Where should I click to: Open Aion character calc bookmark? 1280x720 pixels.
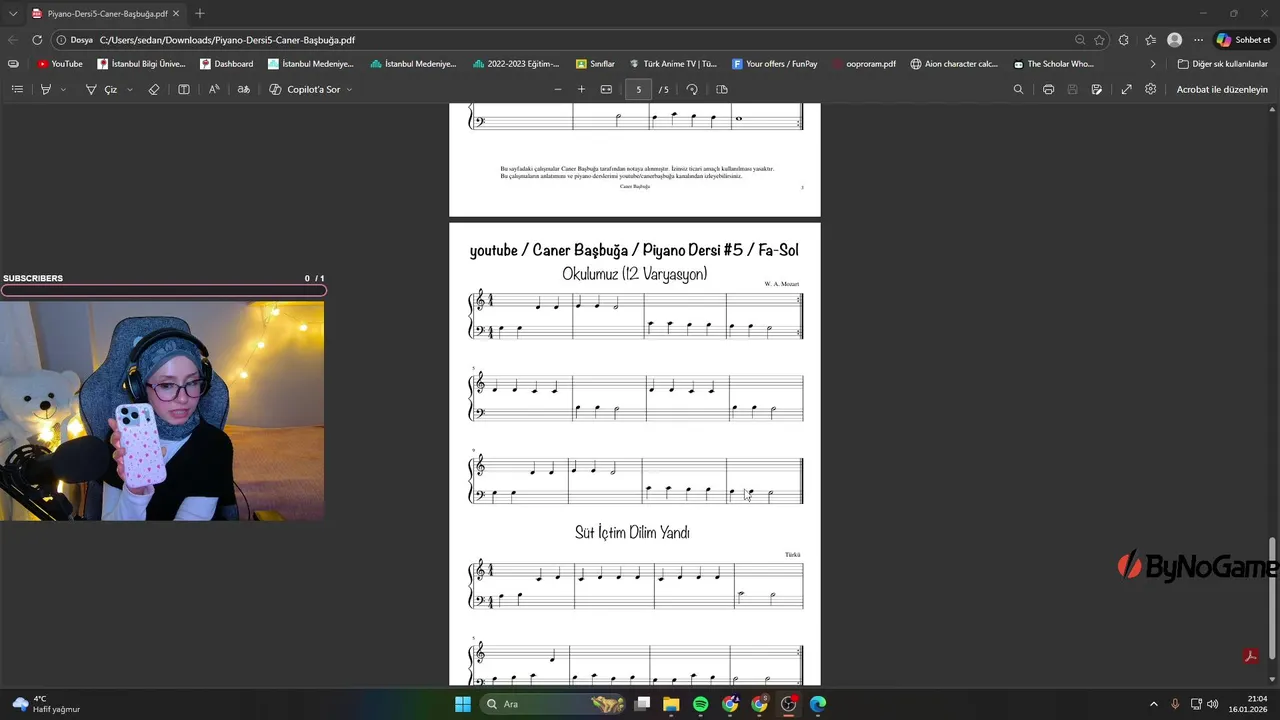coord(954,64)
